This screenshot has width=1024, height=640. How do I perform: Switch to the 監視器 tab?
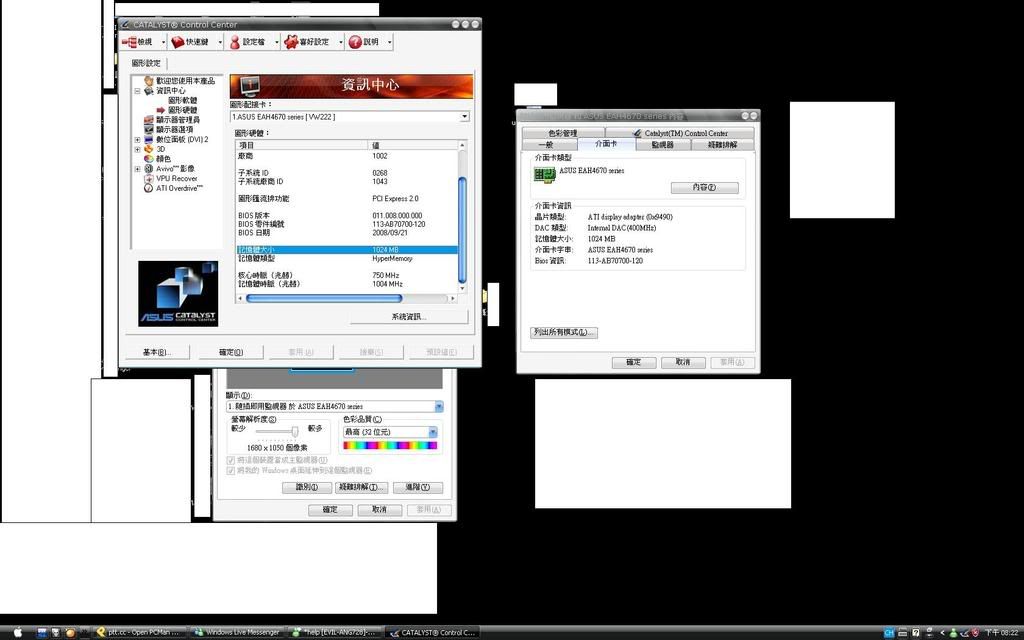(662, 145)
